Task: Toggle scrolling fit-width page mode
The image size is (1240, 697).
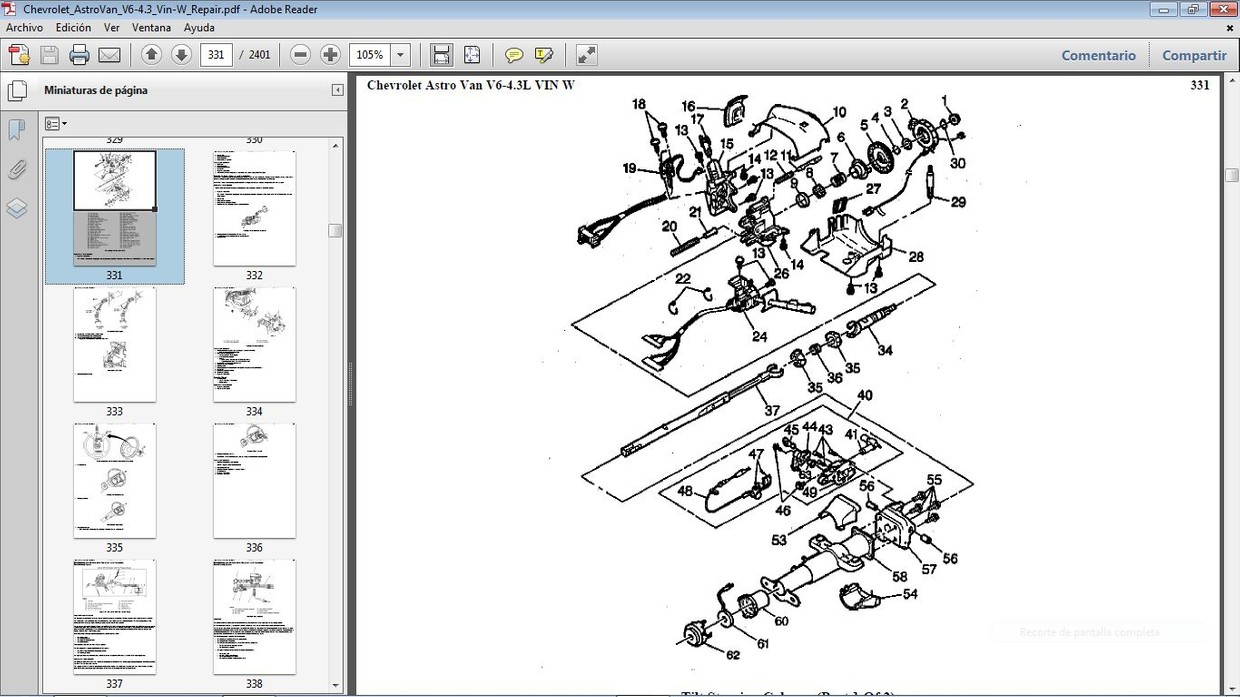Action: tap(441, 55)
